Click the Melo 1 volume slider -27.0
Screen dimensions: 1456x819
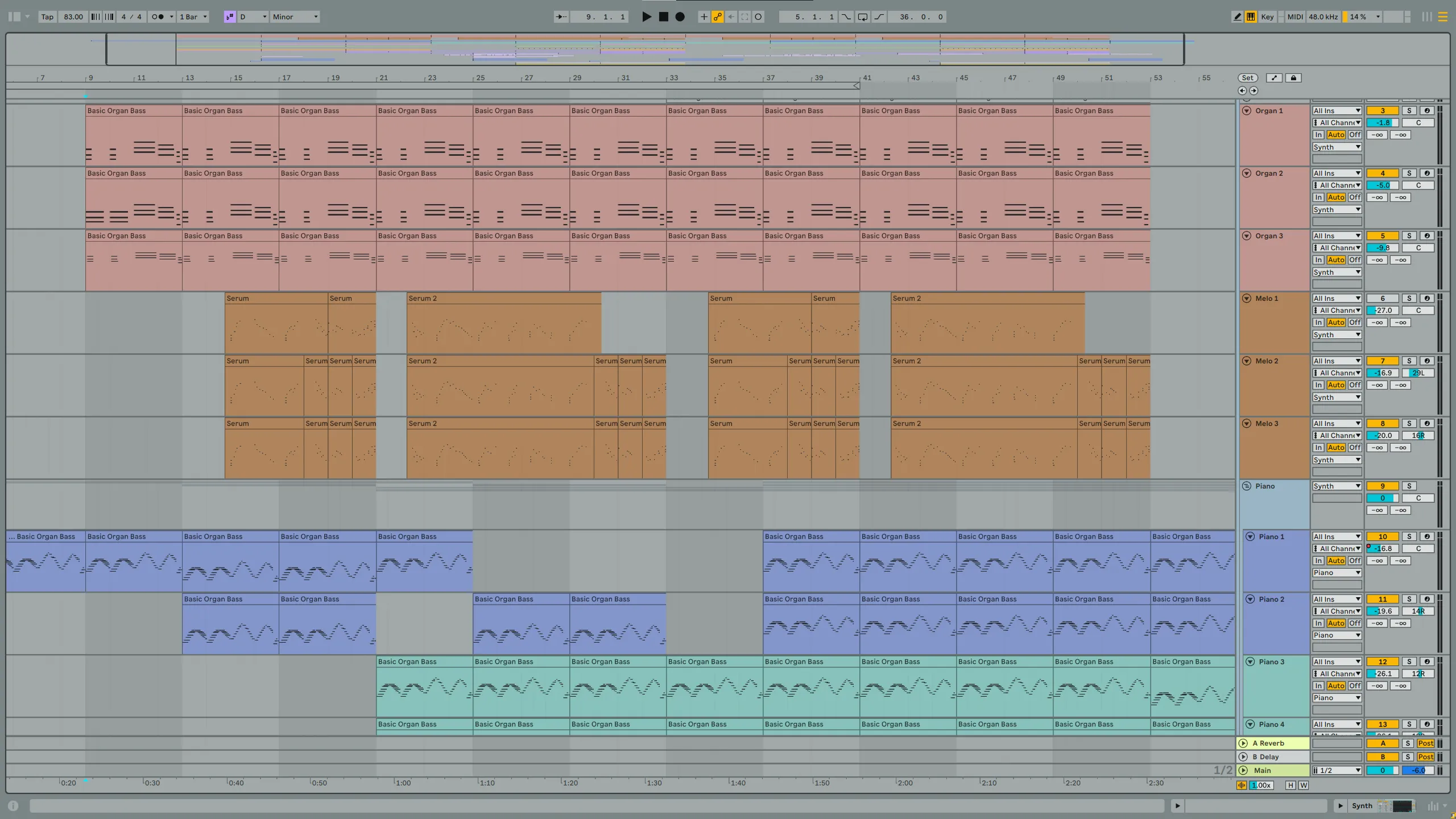(1383, 311)
